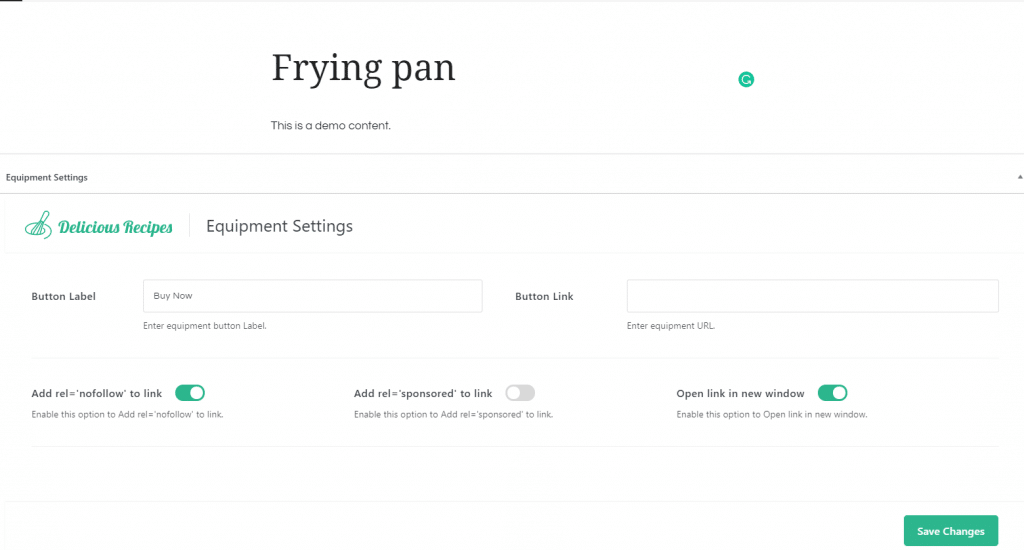Click the Button Link field caption
This screenshot has height=550, width=1024.
click(x=544, y=296)
